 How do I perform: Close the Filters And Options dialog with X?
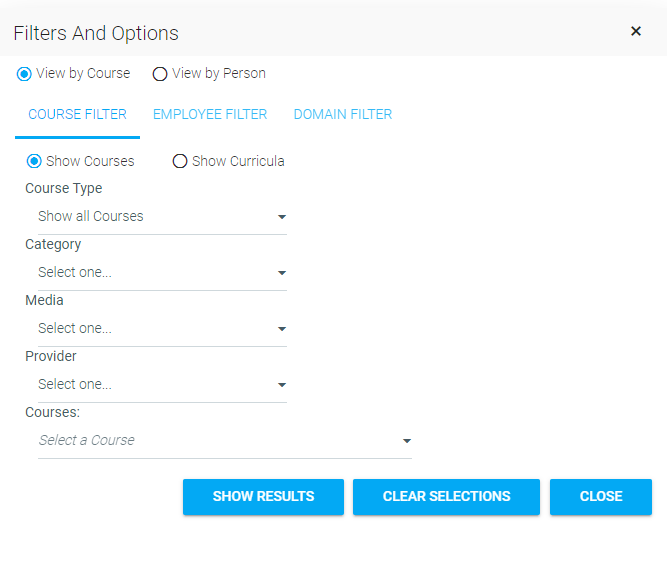point(636,31)
